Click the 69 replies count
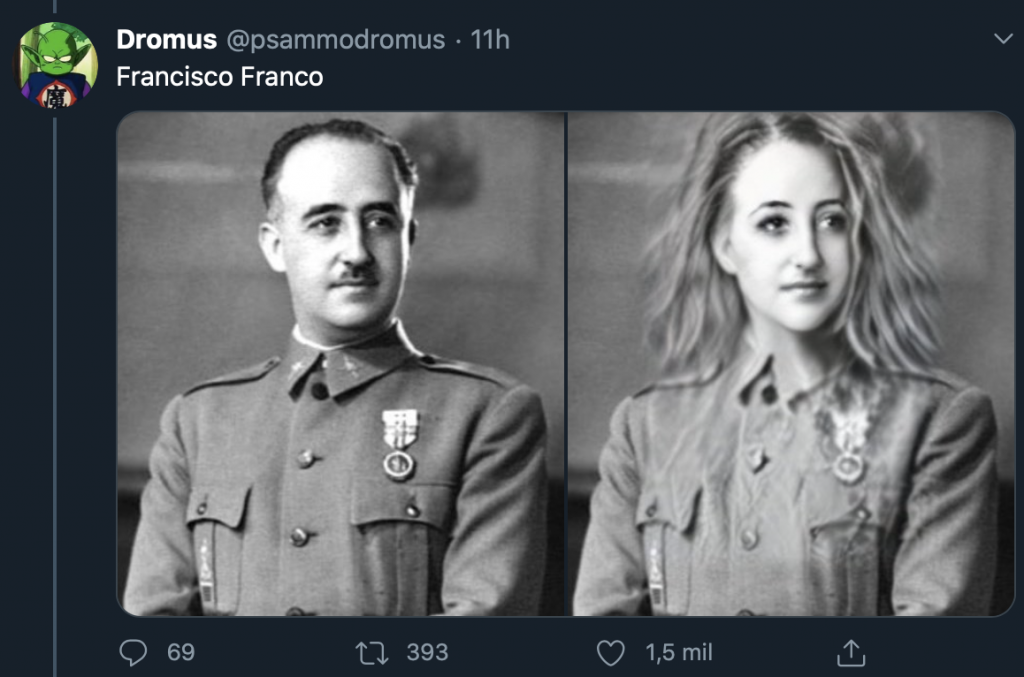Screen dimensions: 1024x677 [x=181, y=653]
